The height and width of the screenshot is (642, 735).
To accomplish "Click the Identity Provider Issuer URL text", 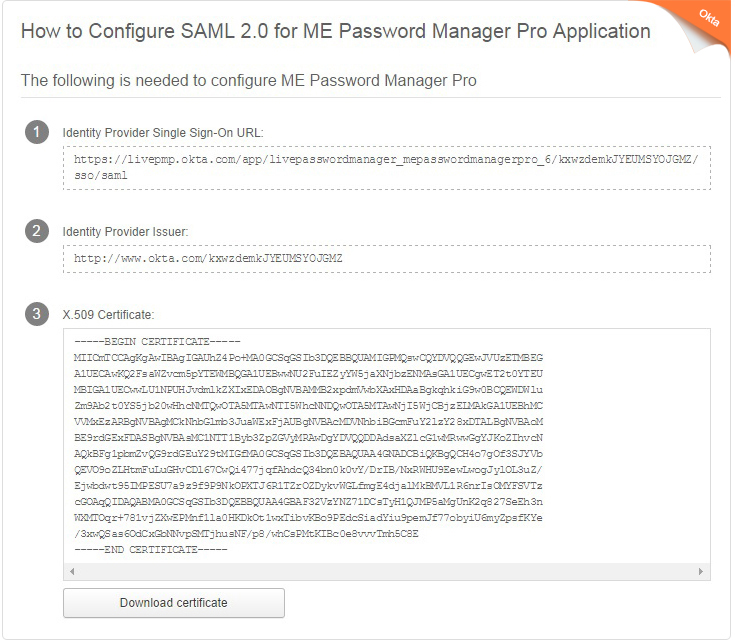I will (x=208, y=258).
